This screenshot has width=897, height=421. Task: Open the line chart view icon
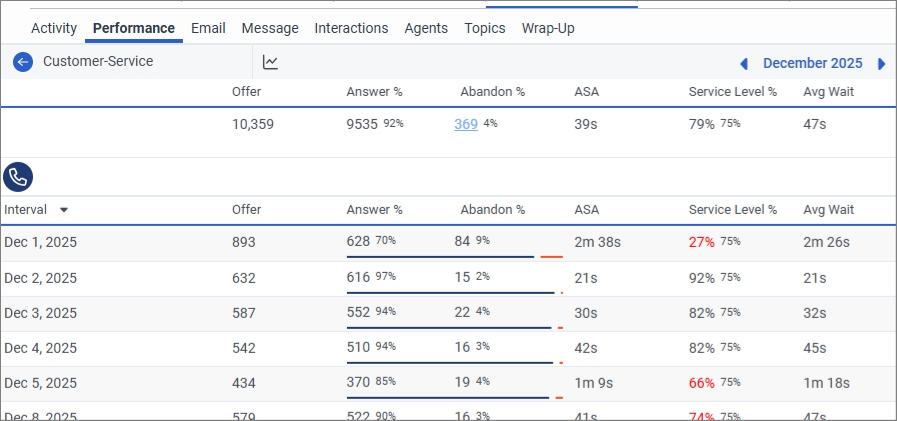coord(271,62)
